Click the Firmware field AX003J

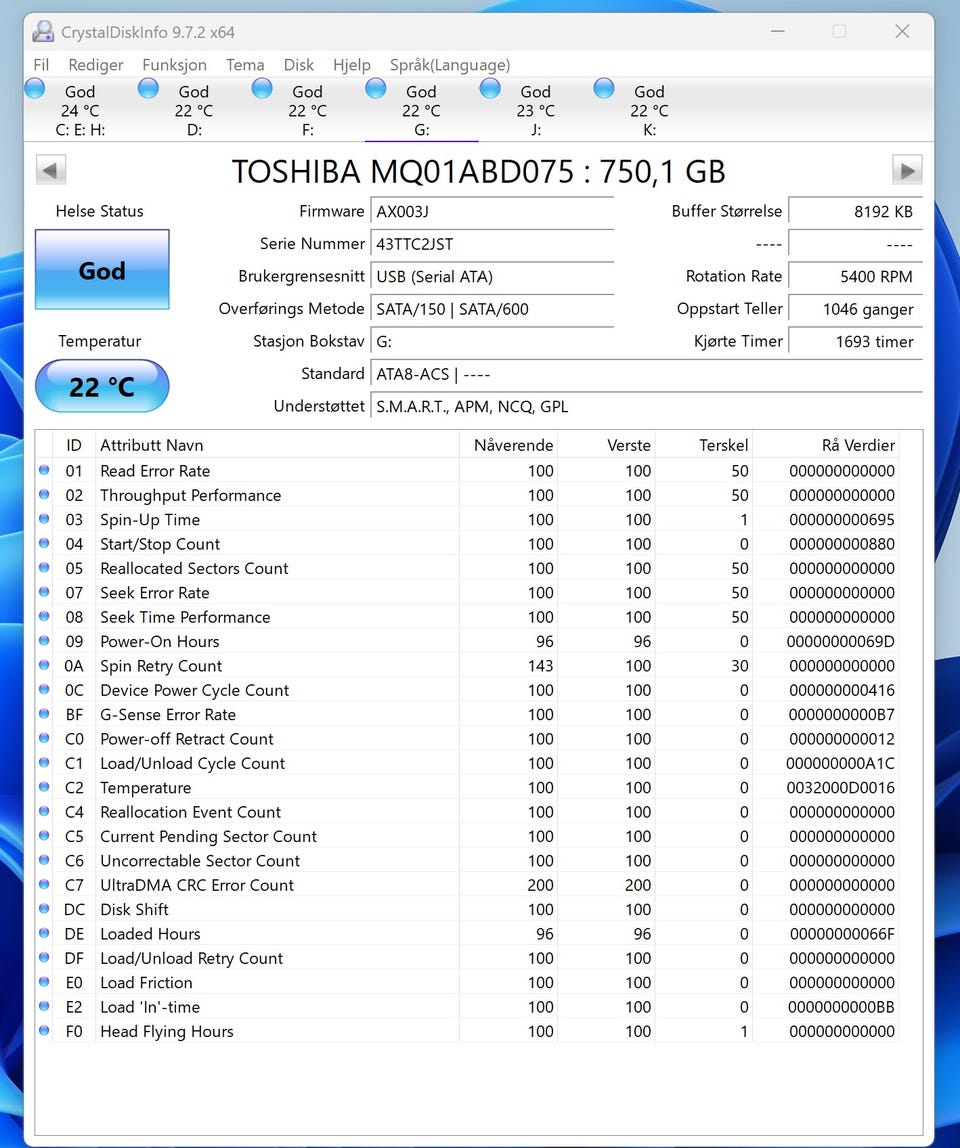492,212
